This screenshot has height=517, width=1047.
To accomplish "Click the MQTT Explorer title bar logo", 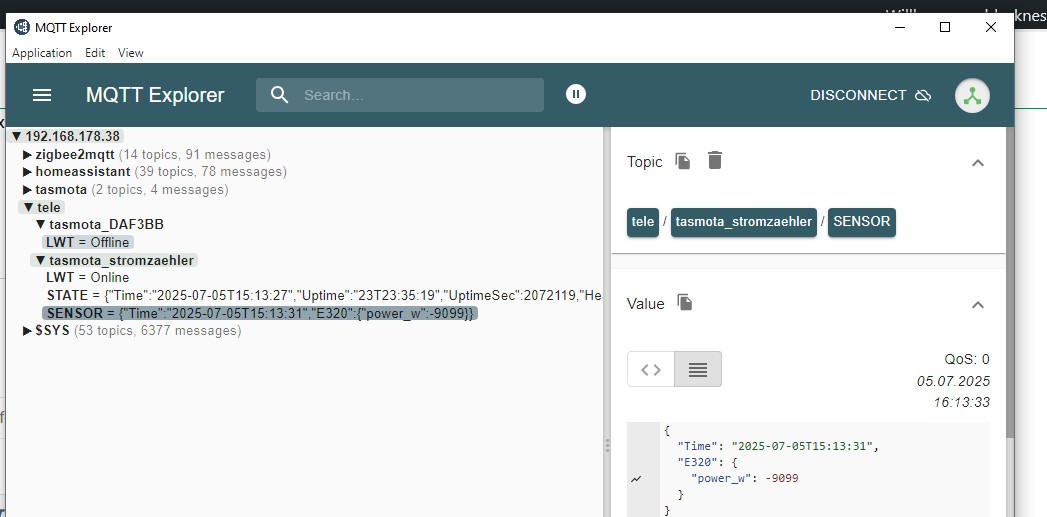I will click(x=22, y=27).
